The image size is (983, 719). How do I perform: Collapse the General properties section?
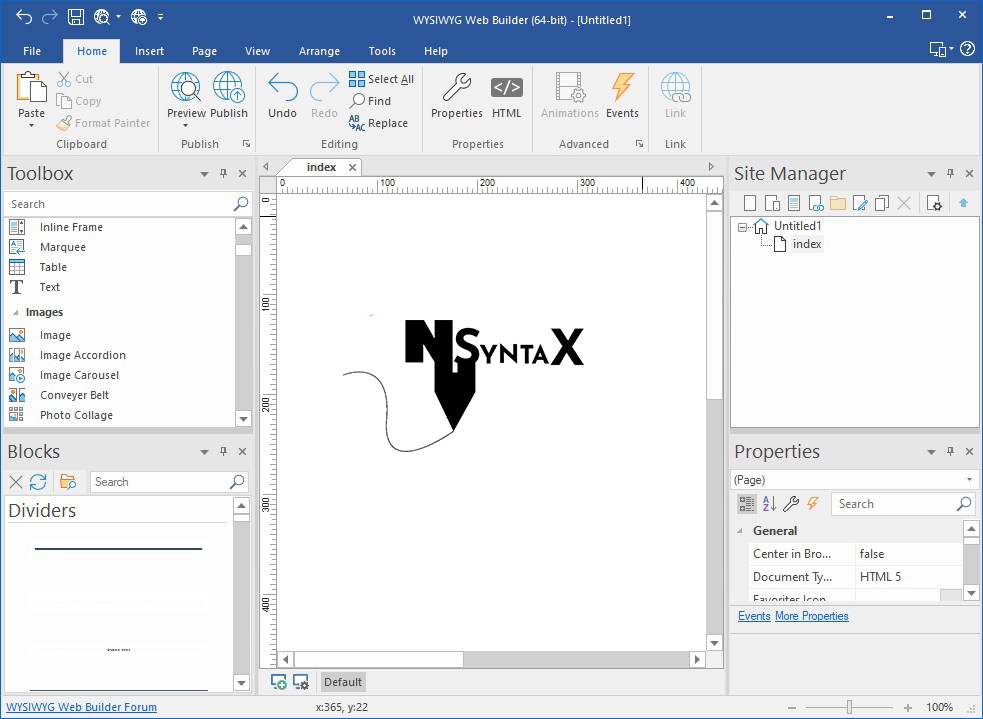click(740, 531)
